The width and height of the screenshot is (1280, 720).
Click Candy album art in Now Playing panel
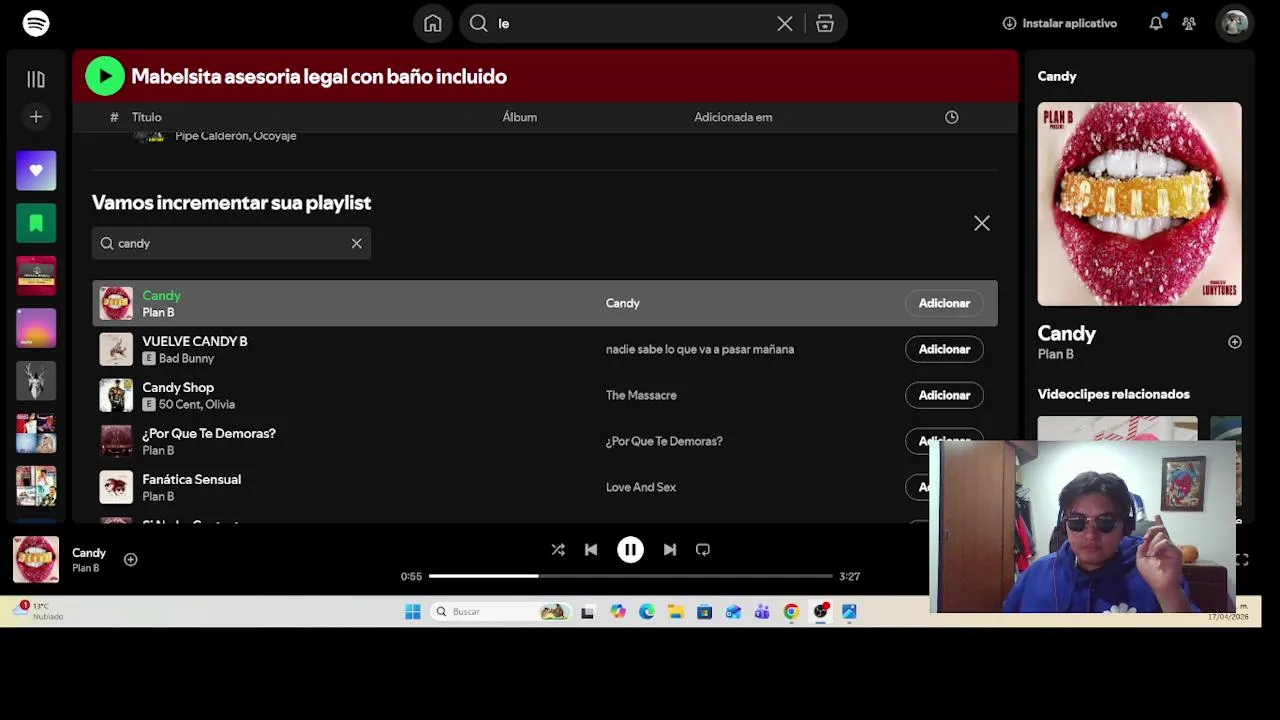point(1139,204)
